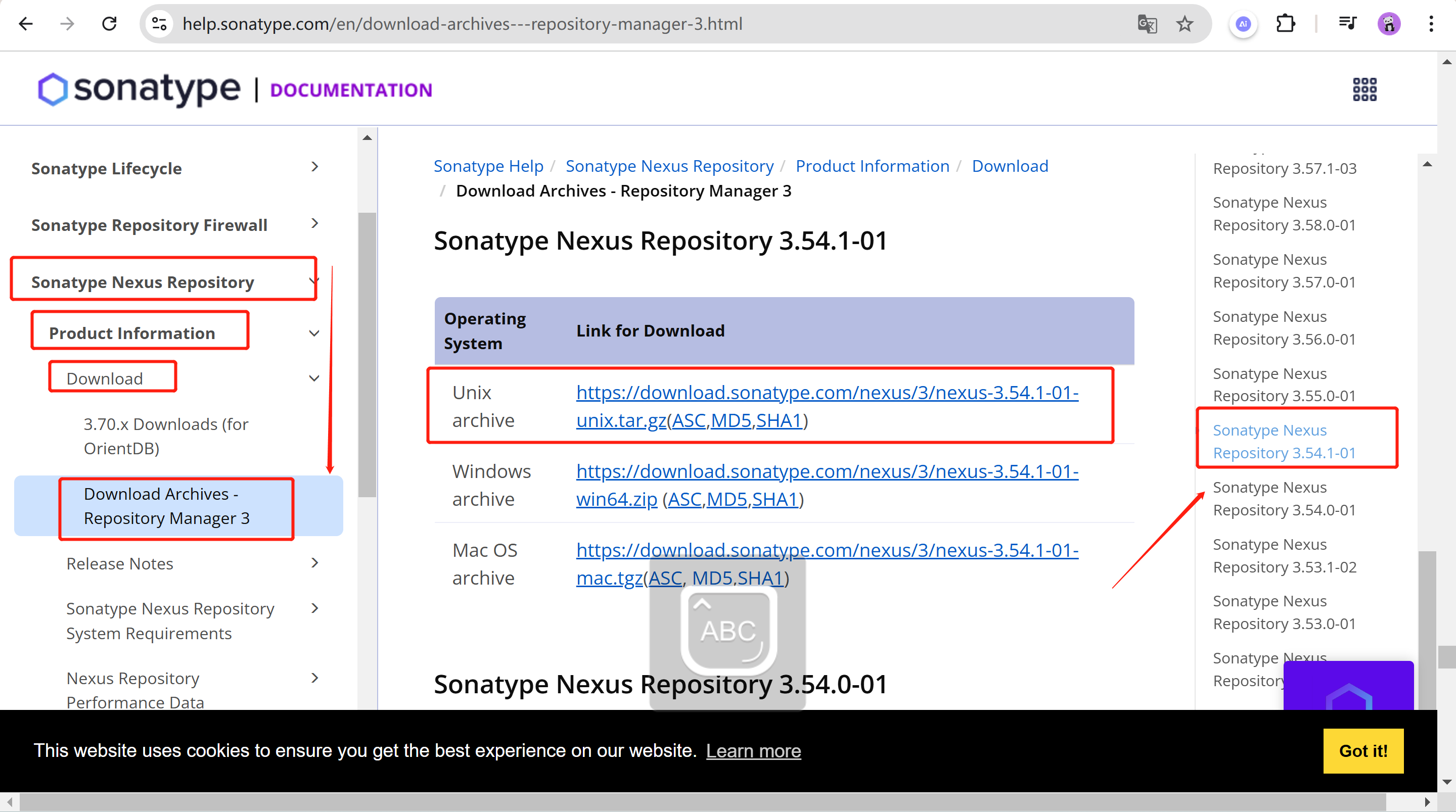Open ASC link for Unix archive
Viewport: 1456px width, 812px height.
pyautogui.click(x=689, y=421)
